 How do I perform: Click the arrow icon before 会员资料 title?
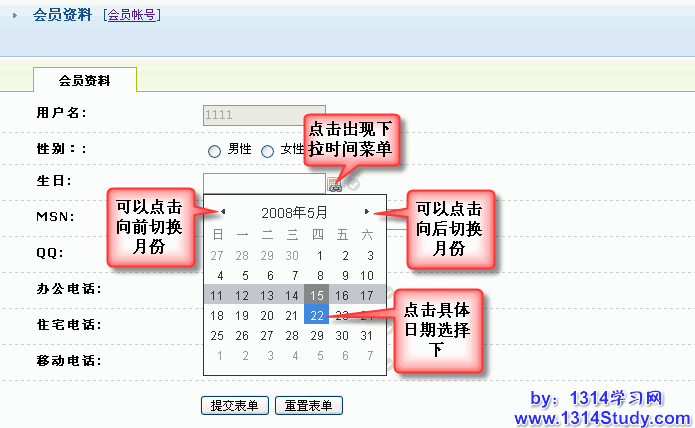tap(13, 16)
